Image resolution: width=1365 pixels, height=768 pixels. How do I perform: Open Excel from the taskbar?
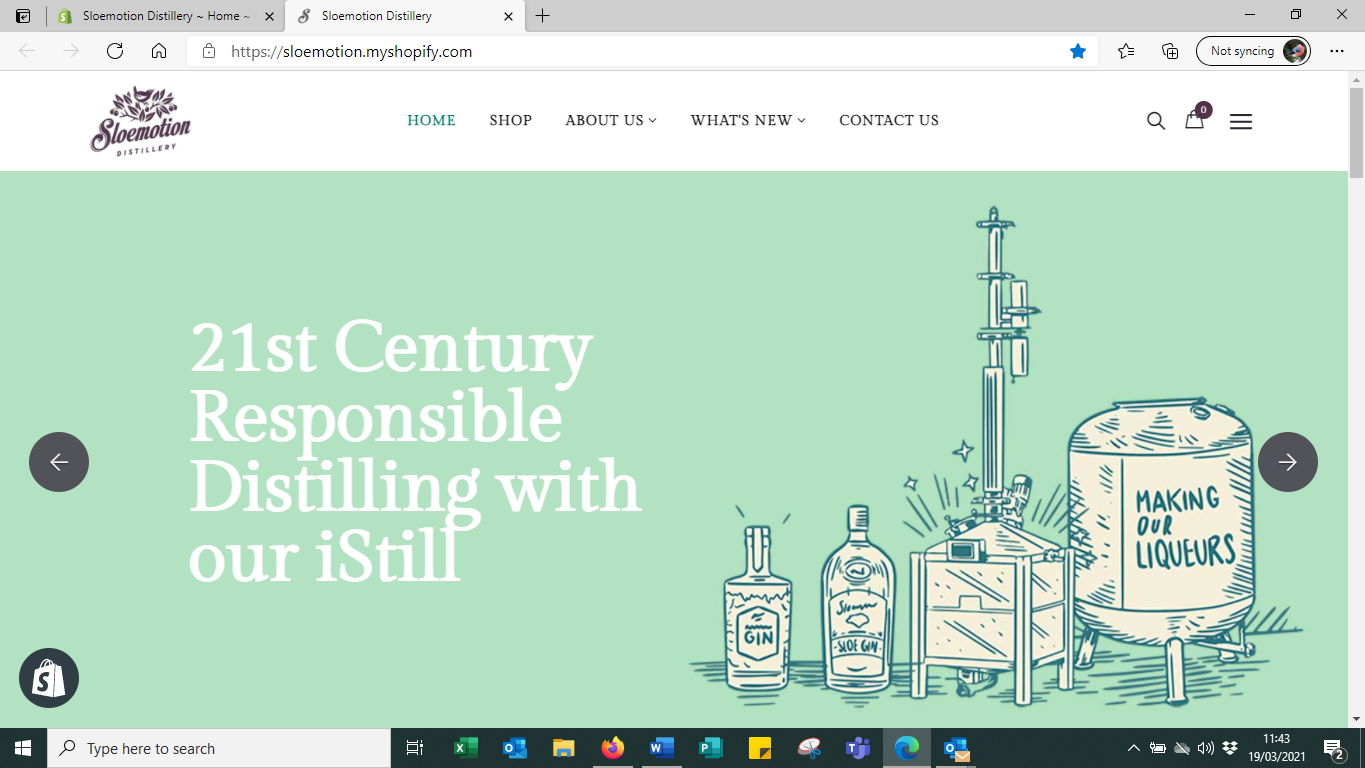[x=466, y=748]
